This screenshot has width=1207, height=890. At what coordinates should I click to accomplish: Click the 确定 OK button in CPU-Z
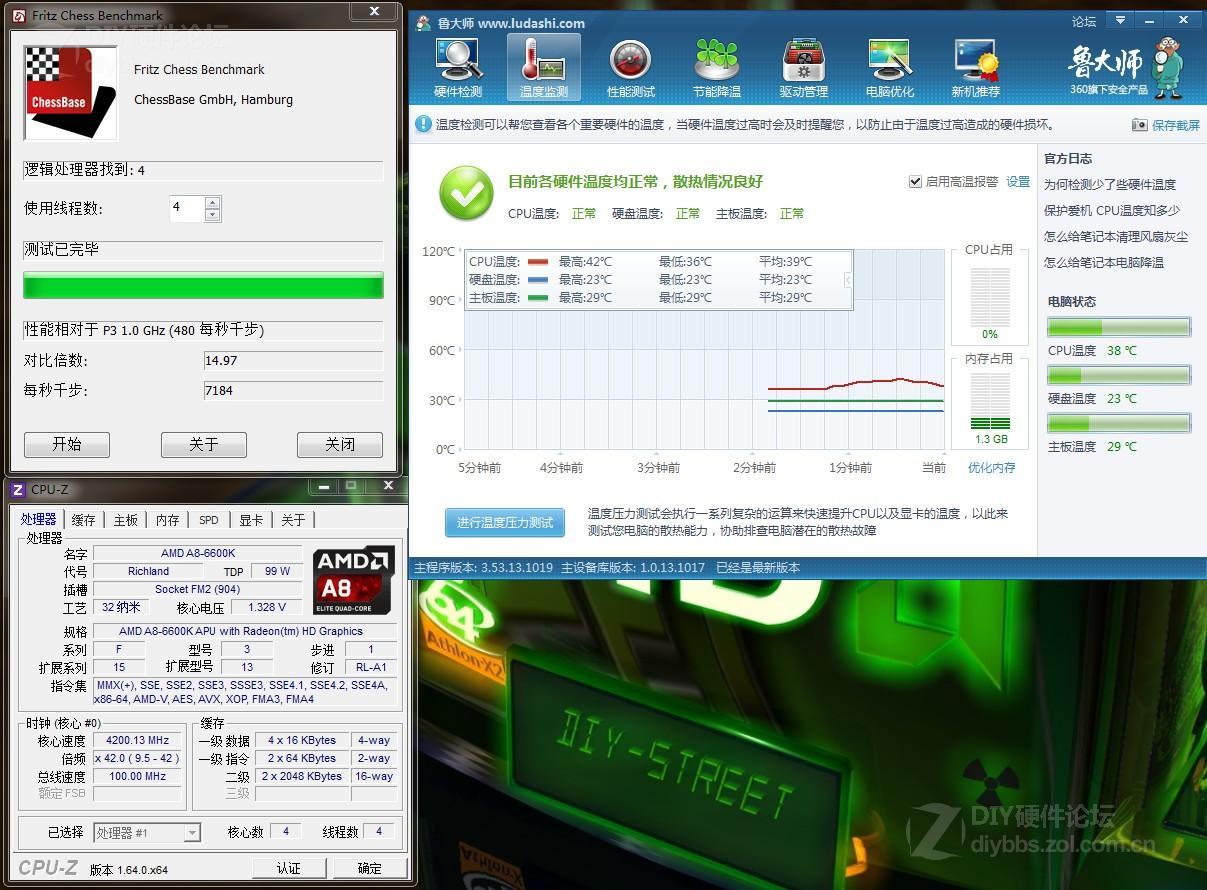369,867
